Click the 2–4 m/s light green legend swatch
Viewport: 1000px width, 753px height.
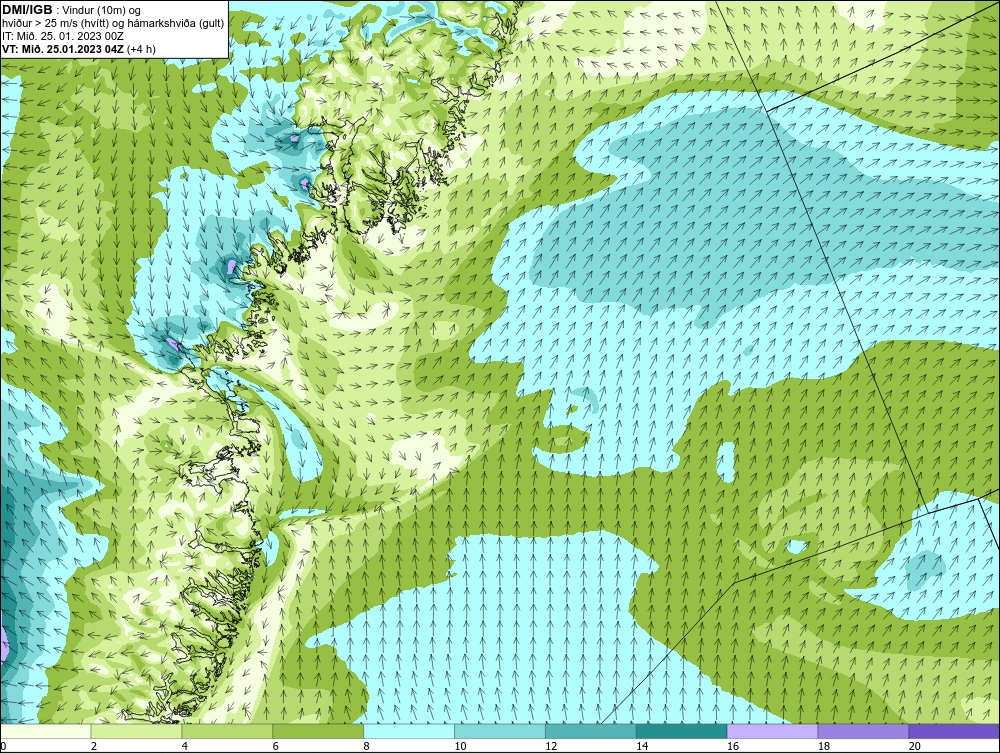coord(136,731)
